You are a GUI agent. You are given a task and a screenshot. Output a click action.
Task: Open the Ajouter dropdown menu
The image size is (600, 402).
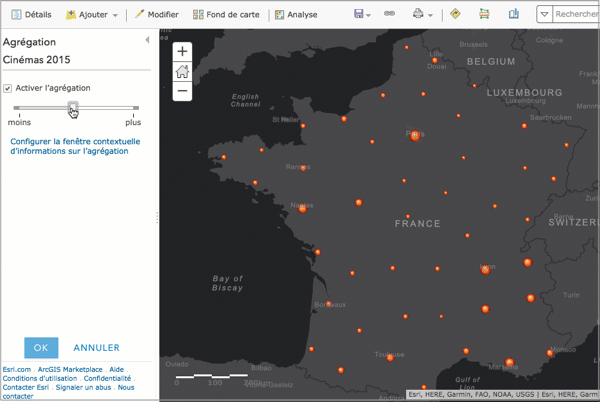[x=91, y=15]
